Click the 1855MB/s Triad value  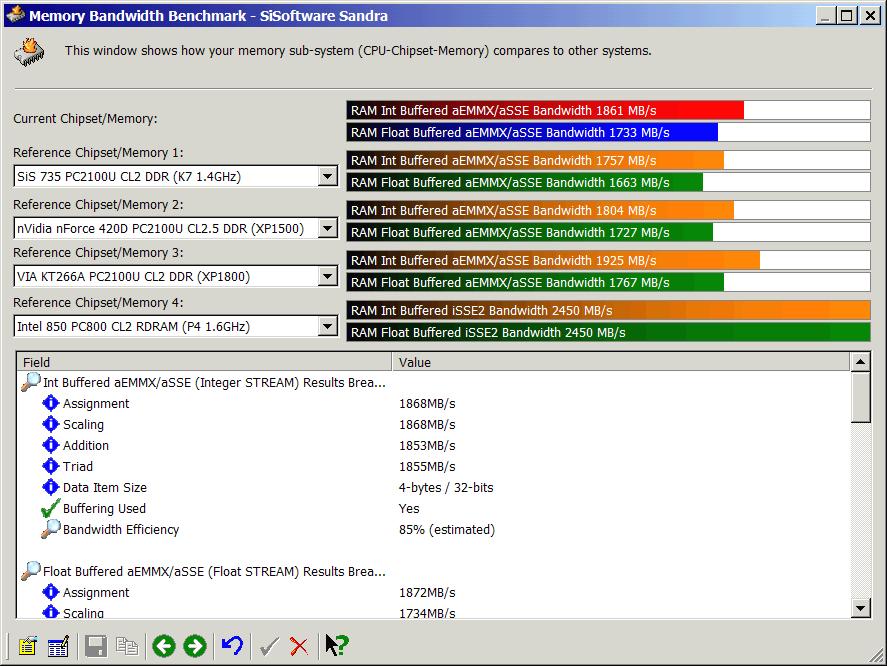click(x=427, y=466)
